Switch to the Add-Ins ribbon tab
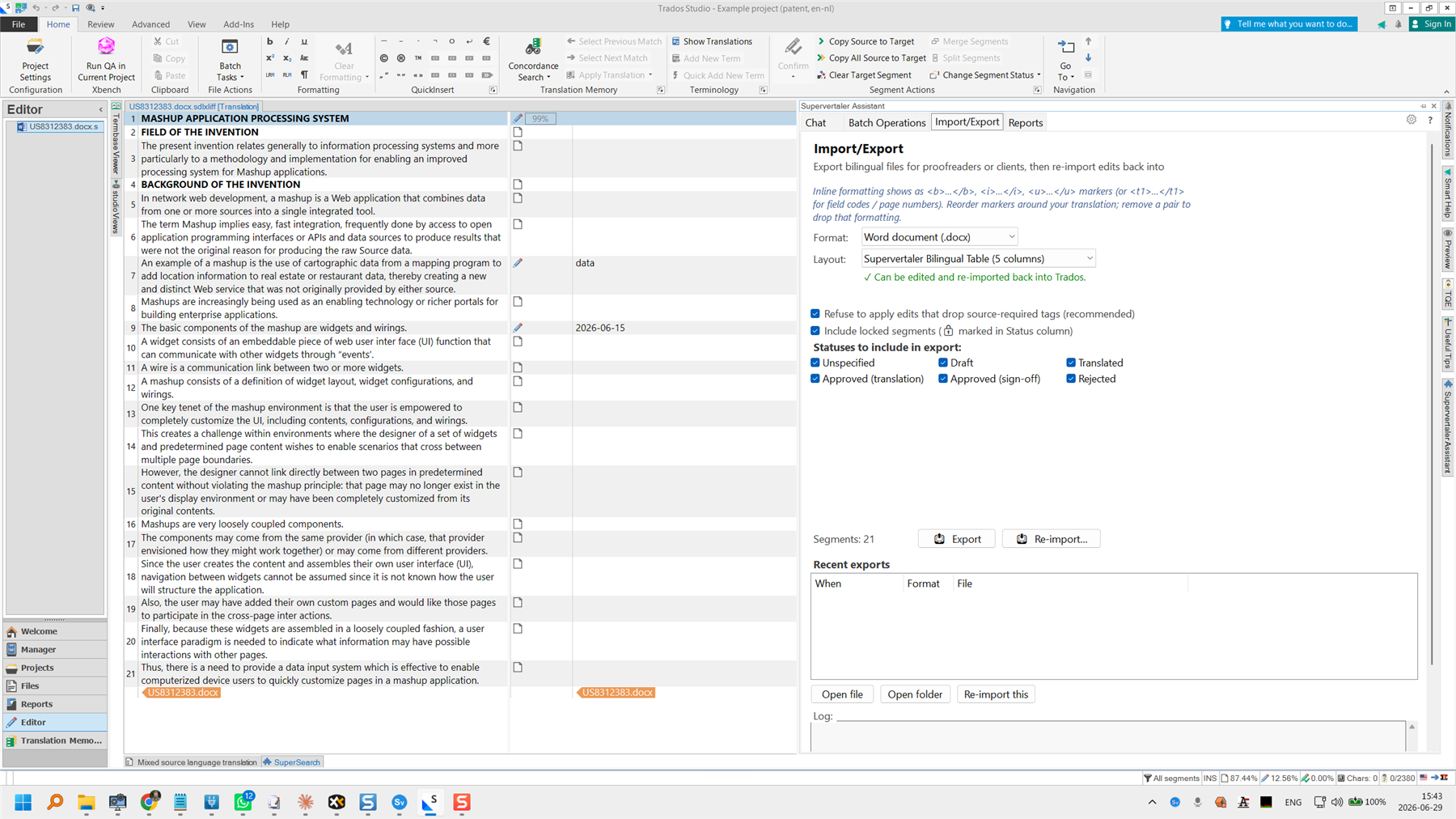The image size is (1456, 819). click(x=239, y=24)
